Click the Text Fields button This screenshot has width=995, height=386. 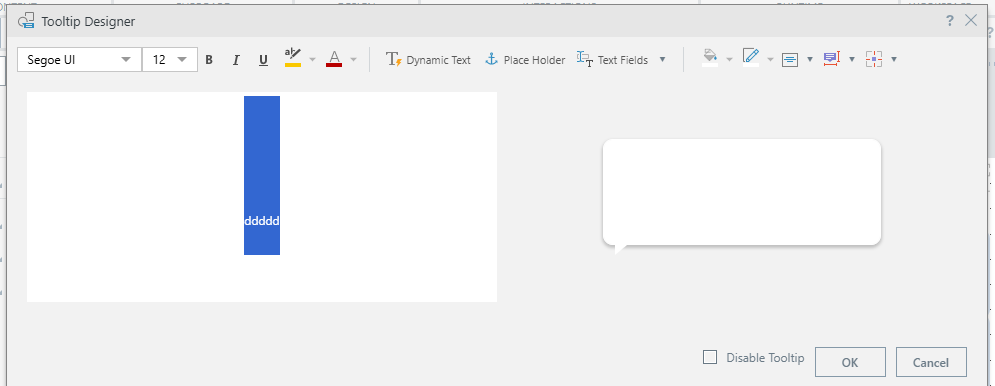(x=612, y=60)
